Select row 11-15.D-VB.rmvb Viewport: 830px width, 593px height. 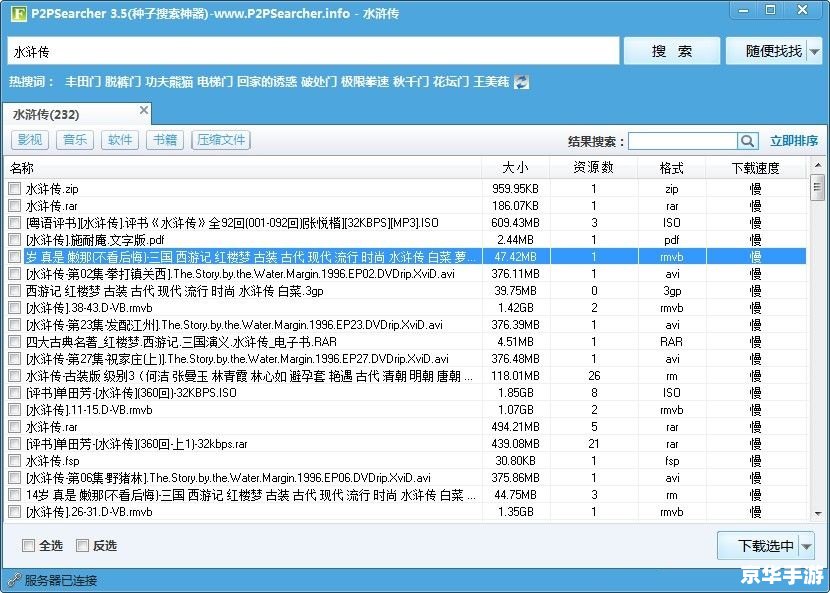[405, 410]
